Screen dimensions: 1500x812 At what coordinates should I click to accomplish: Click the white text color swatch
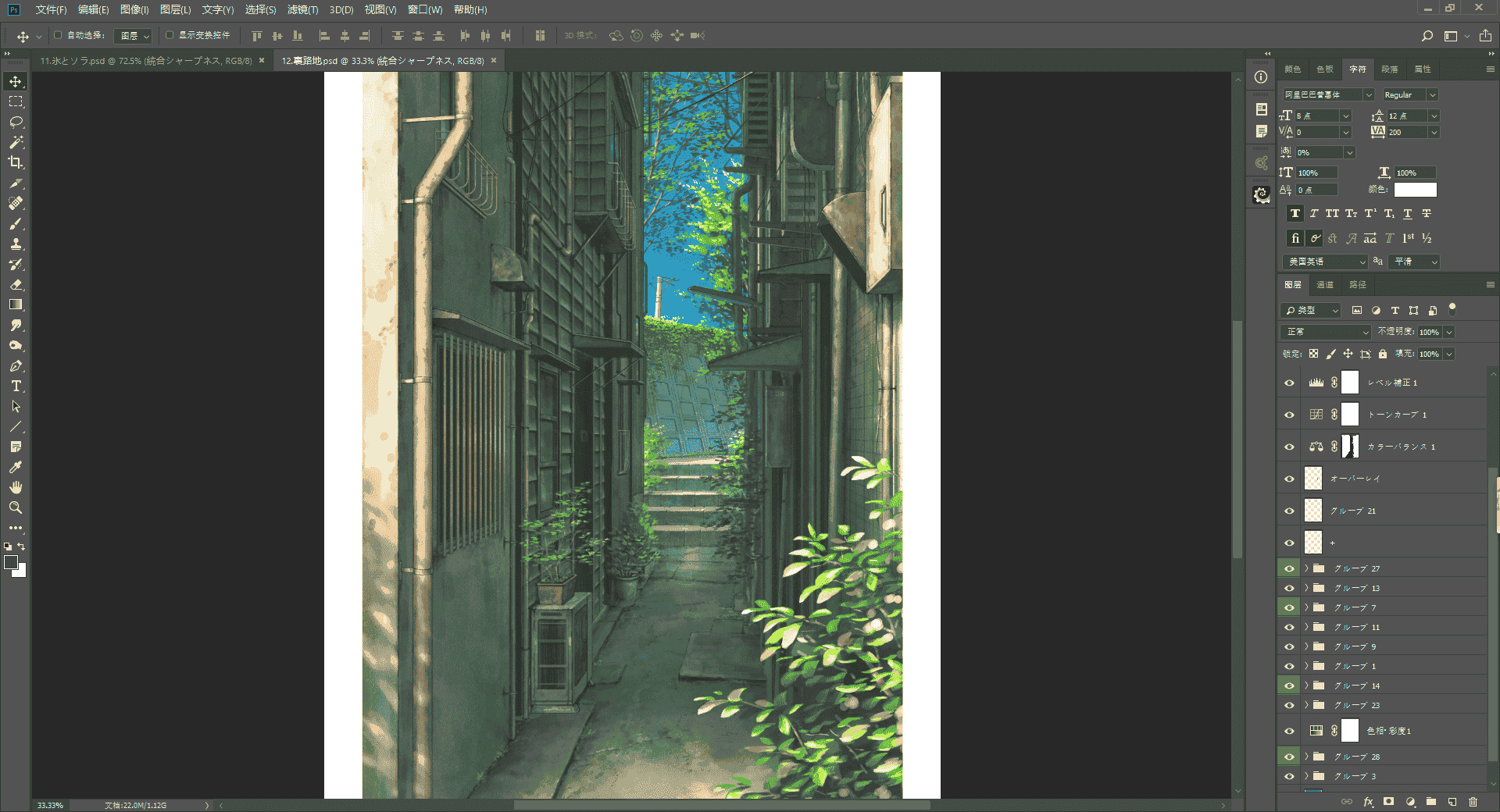click(x=1415, y=190)
